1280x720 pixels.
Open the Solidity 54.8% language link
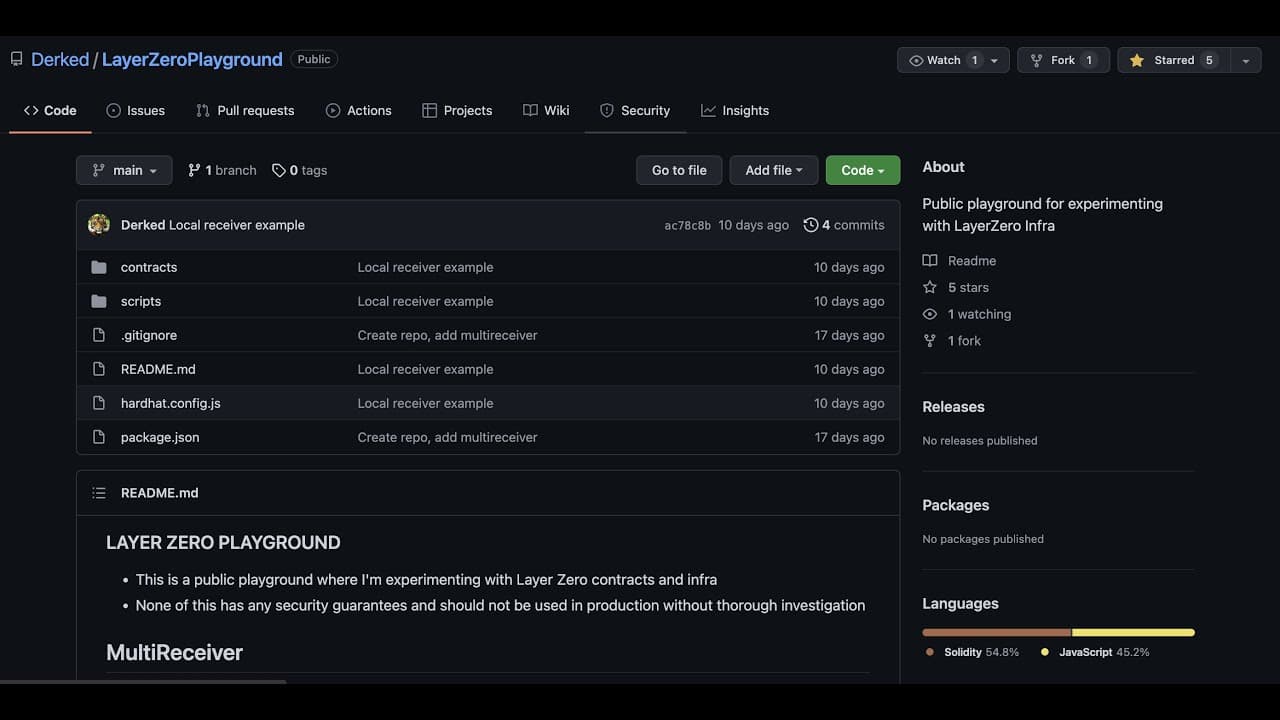pyautogui.click(x=972, y=652)
